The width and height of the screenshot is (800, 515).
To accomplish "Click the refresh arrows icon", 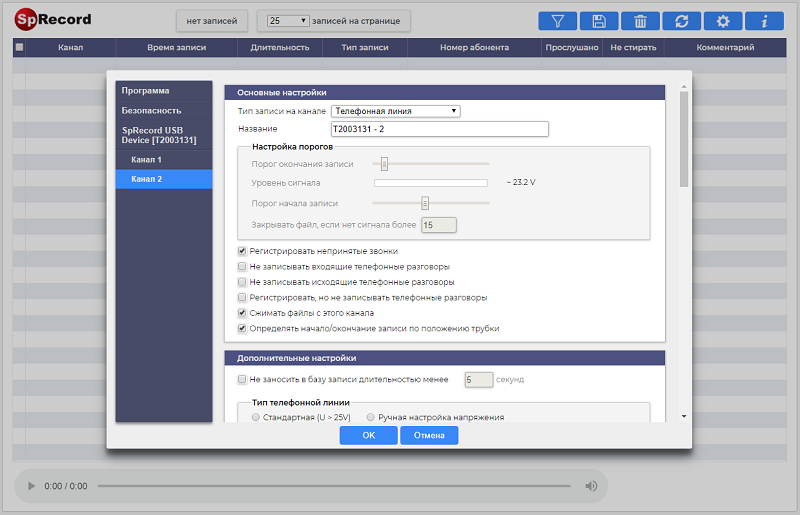I will (x=682, y=21).
